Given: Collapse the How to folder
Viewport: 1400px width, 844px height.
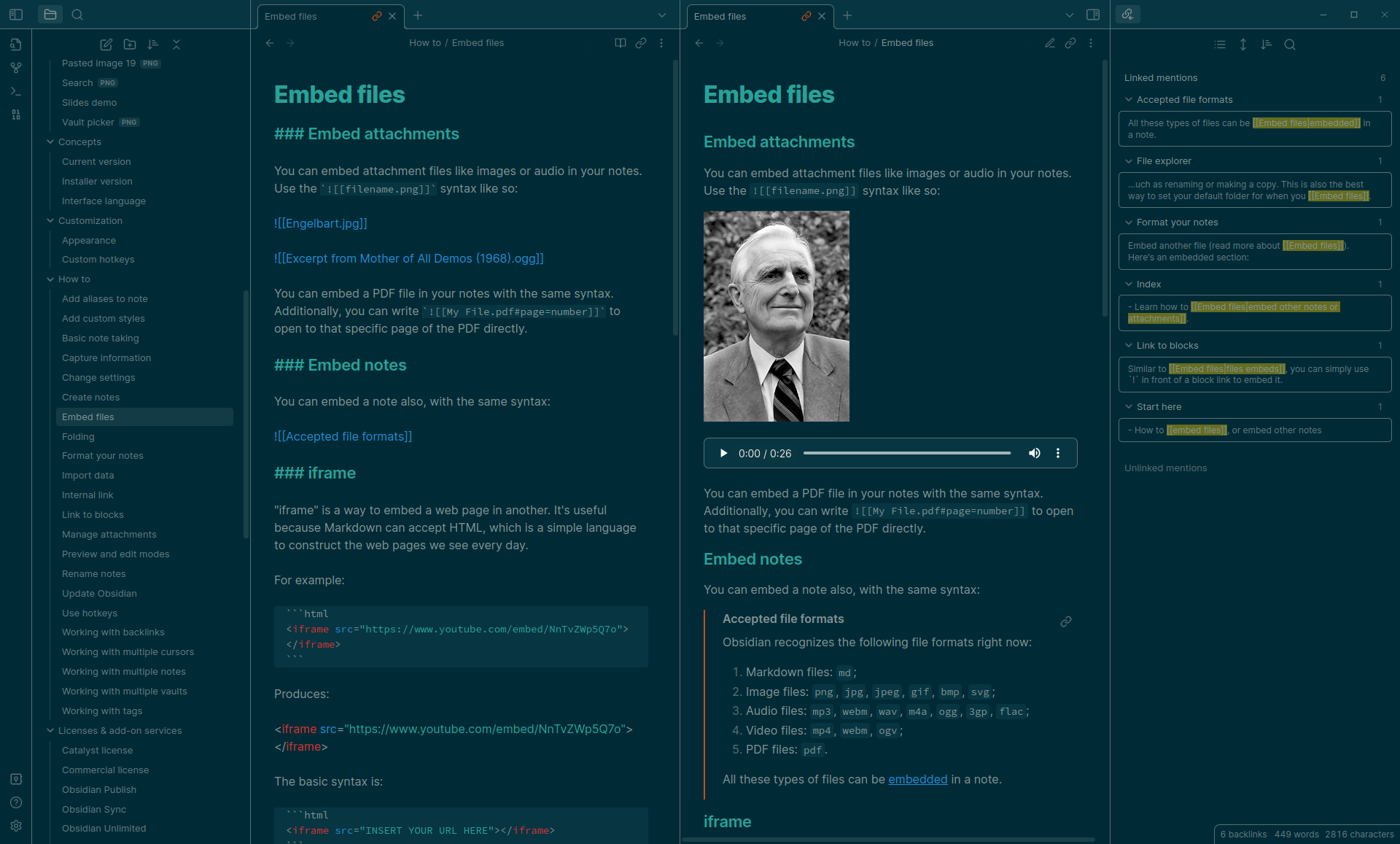Looking at the screenshot, I should click(x=50, y=279).
